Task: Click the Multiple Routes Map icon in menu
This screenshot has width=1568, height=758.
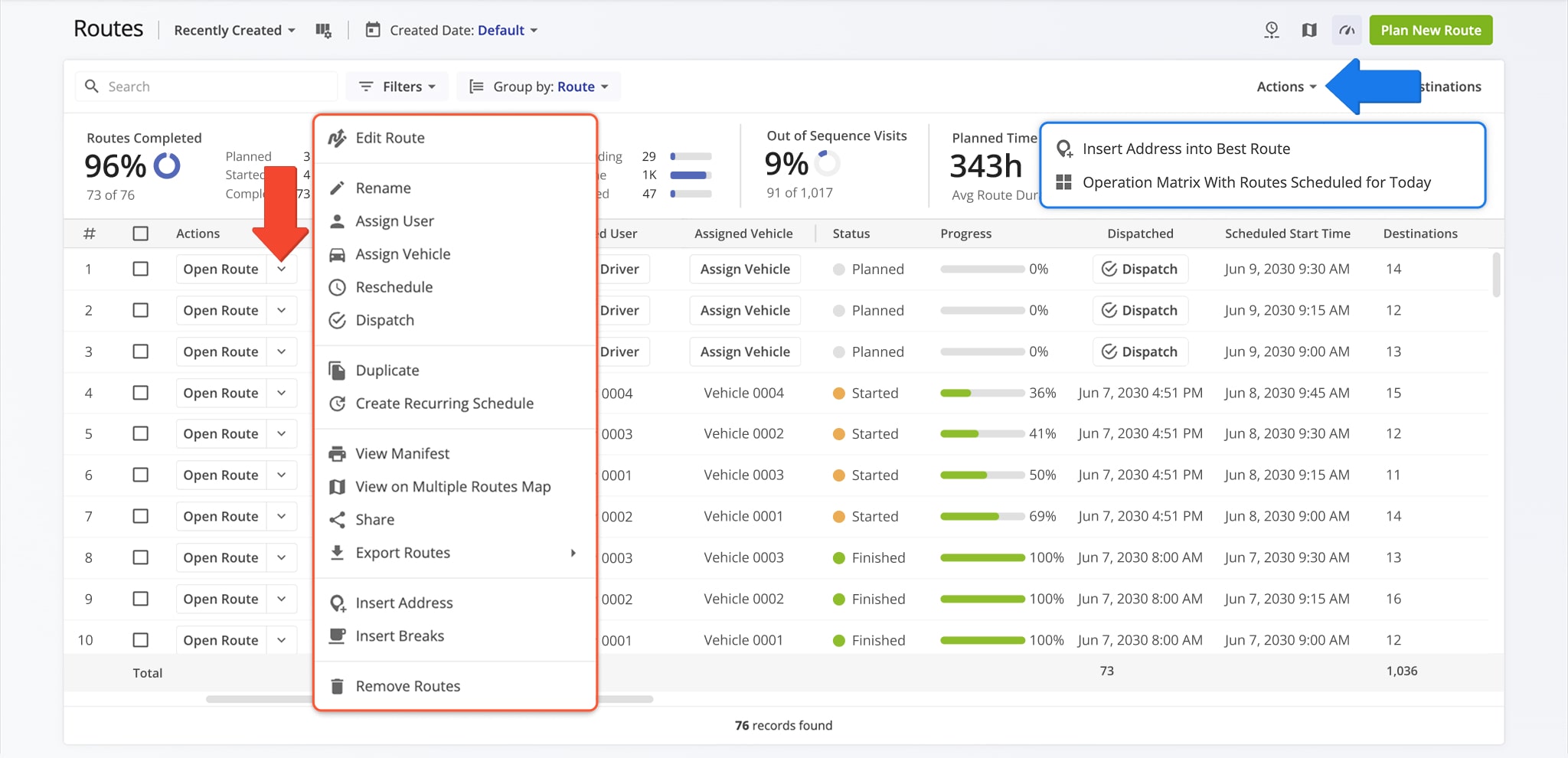Action: (337, 487)
